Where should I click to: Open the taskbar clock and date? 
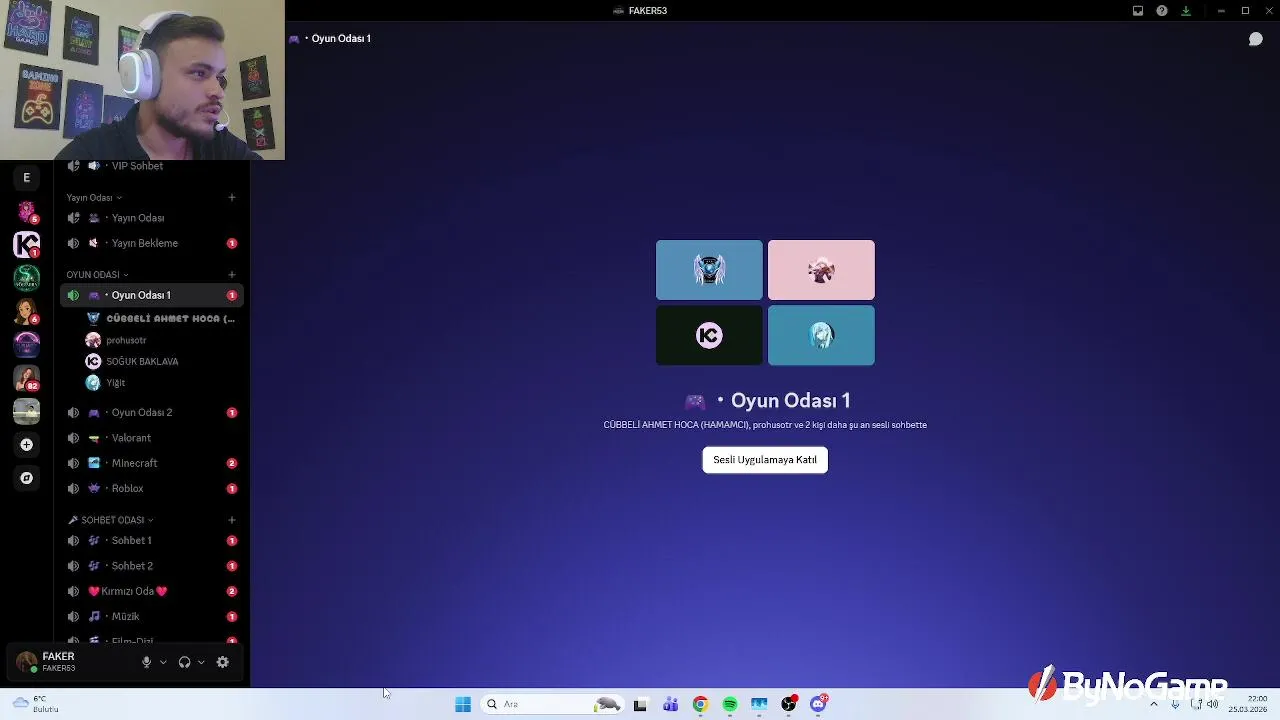point(1248,704)
